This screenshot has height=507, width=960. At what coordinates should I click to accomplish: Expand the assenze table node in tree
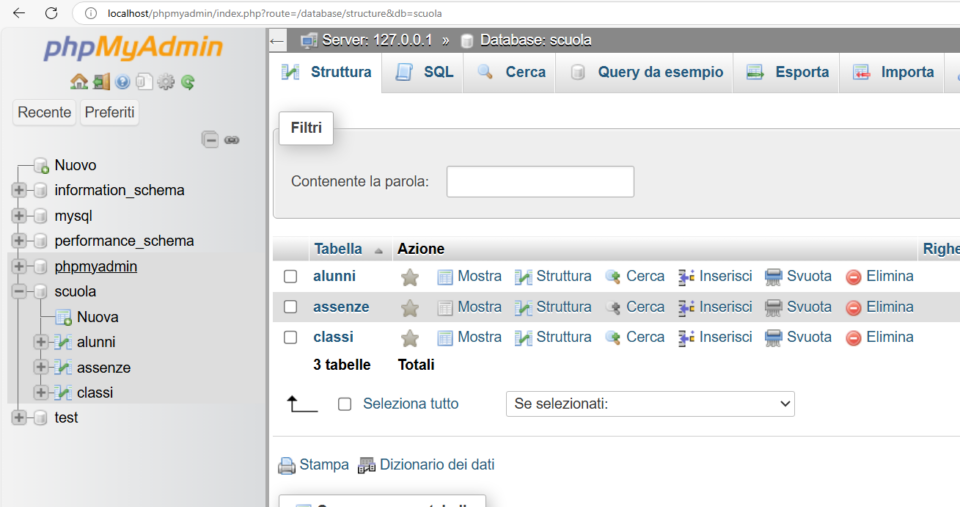pyautogui.click(x=41, y=367)
